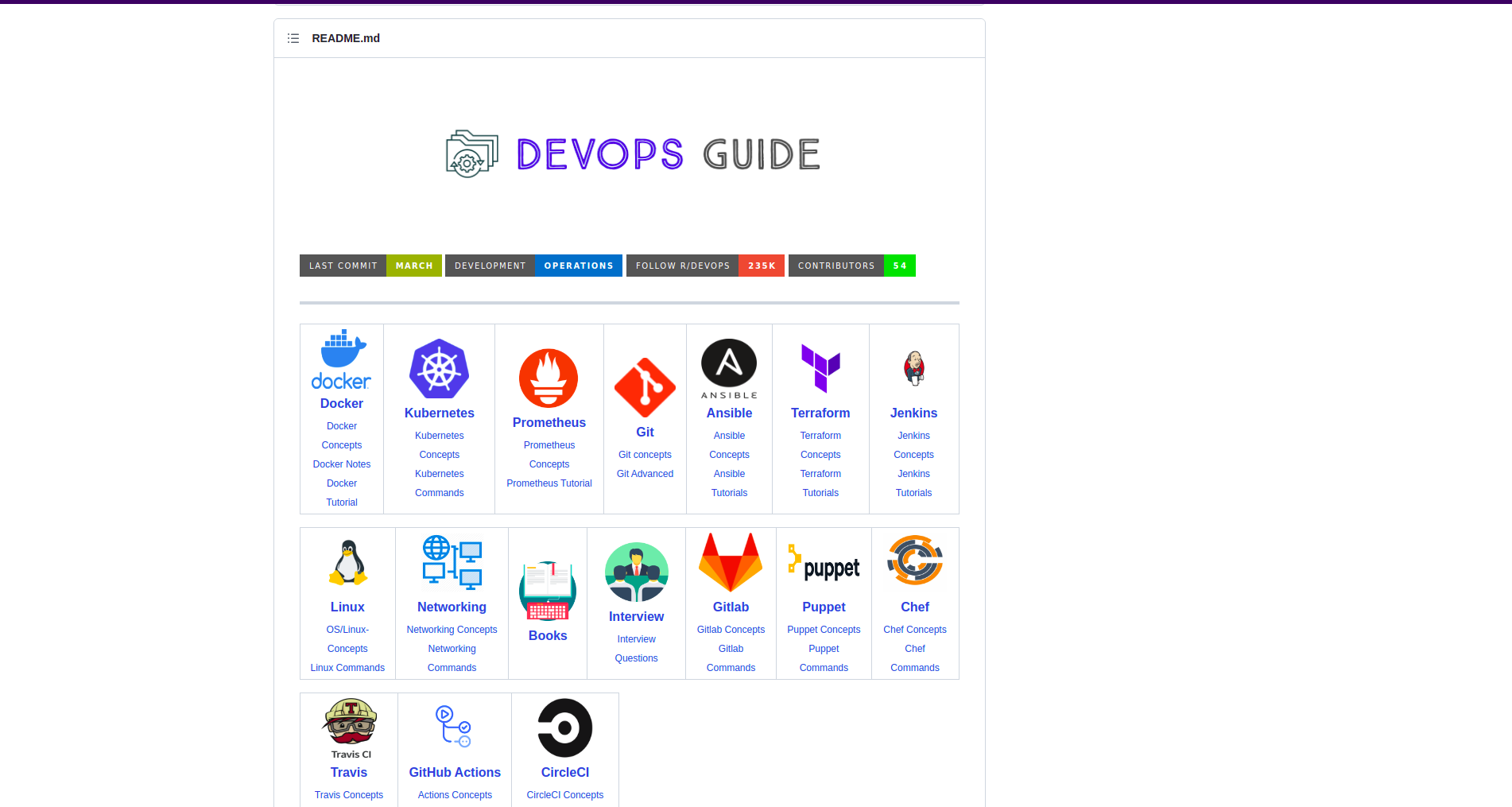1512x807 pixels.
Task: Open the Prometheus heading link
Action: 549,423
